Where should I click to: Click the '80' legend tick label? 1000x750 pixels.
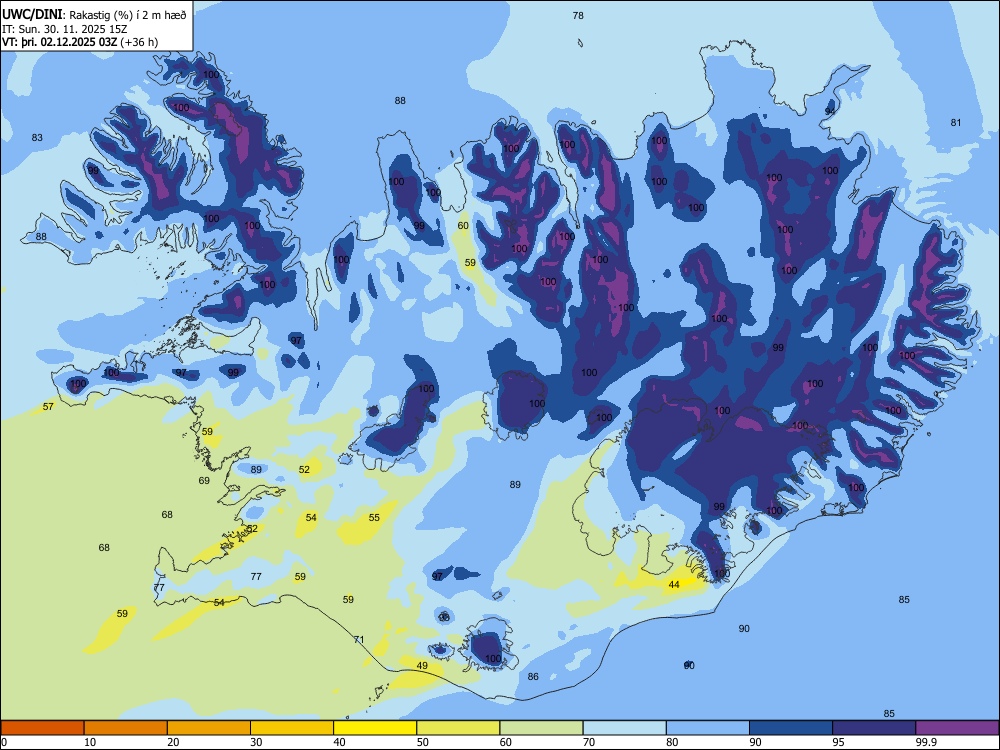click(x=672, y=742)
